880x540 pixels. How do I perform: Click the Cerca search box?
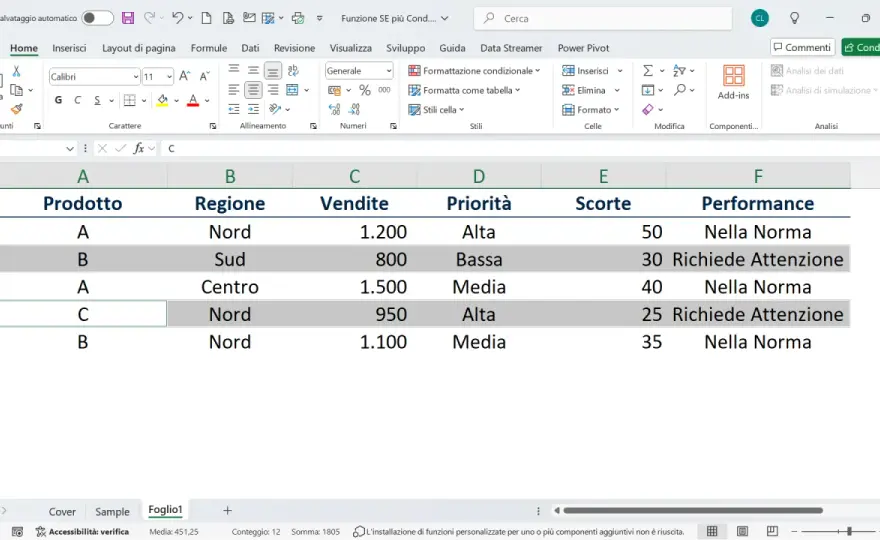click(603, 18)
